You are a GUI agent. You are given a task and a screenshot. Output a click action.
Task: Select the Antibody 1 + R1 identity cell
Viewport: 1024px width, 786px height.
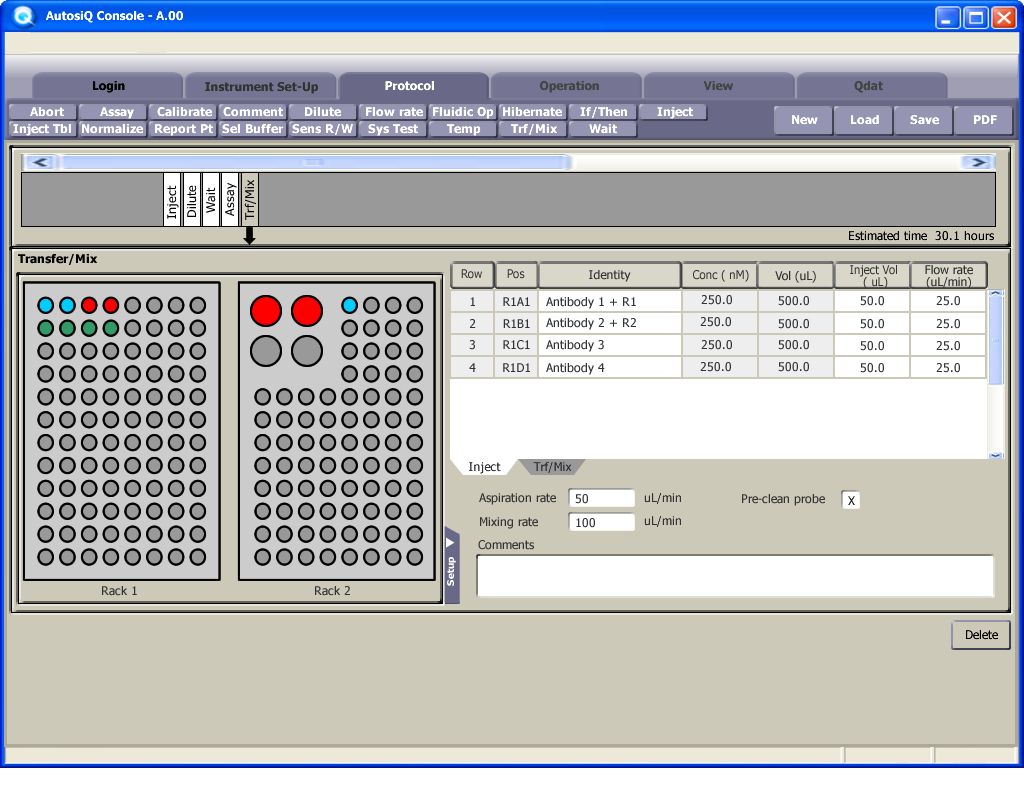[x=609, y=301]
